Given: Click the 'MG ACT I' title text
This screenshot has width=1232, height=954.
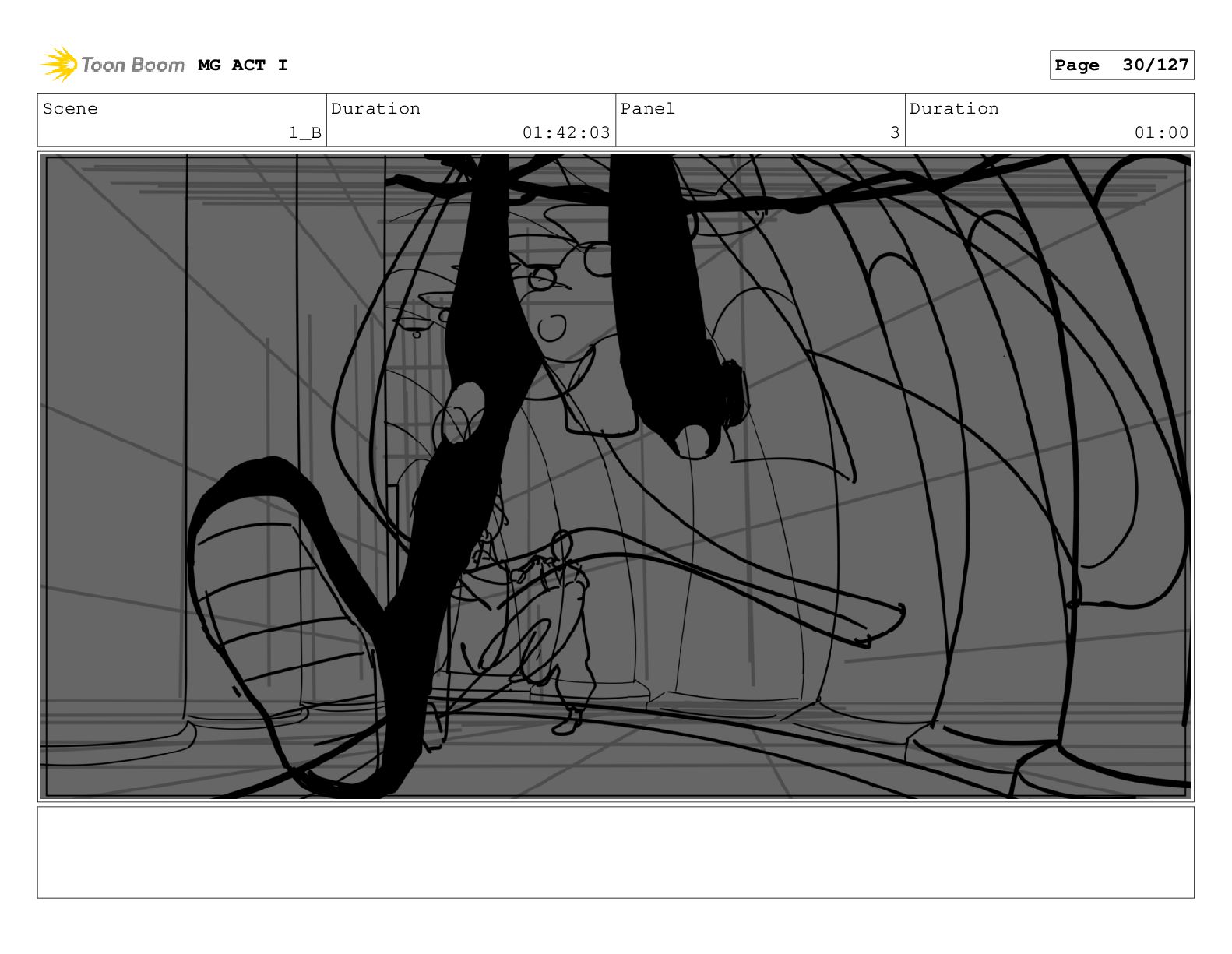Looking at the screenshot, I should [x=243, y=65].
